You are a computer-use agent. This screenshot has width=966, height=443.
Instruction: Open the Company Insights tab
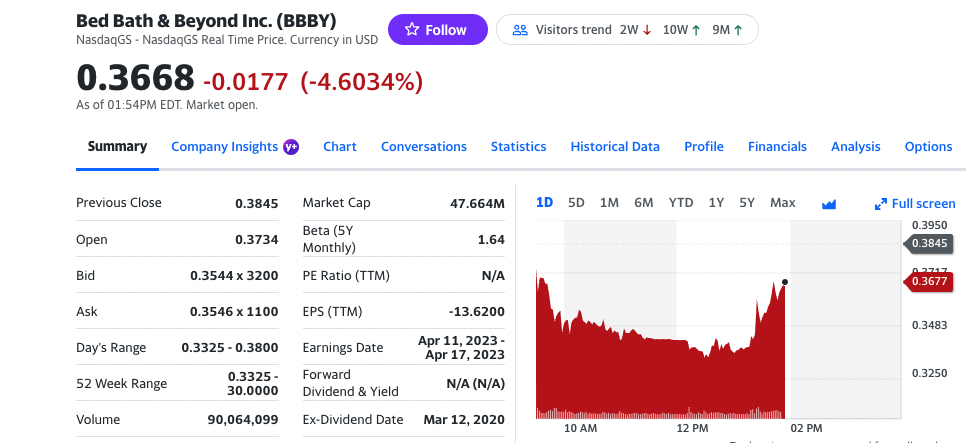pos(224,147)
